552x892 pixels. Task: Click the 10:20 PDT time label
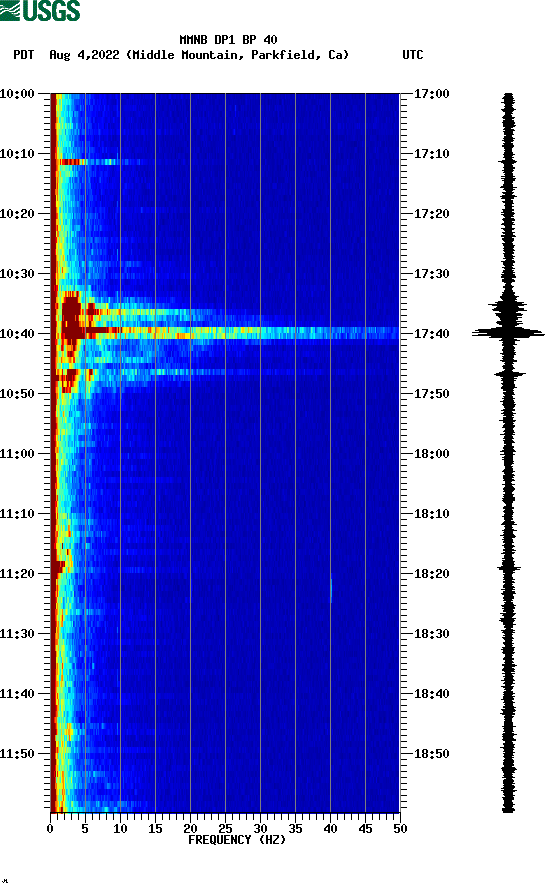tap(17, 214)
